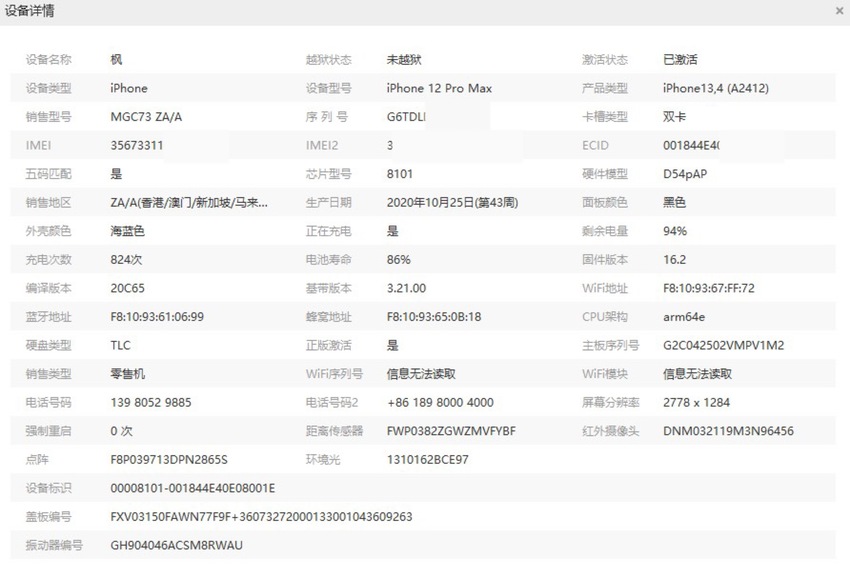This screenshot has height=578, width=850.
Task: Click the 设备名称 label
Action: click(48, 60)
